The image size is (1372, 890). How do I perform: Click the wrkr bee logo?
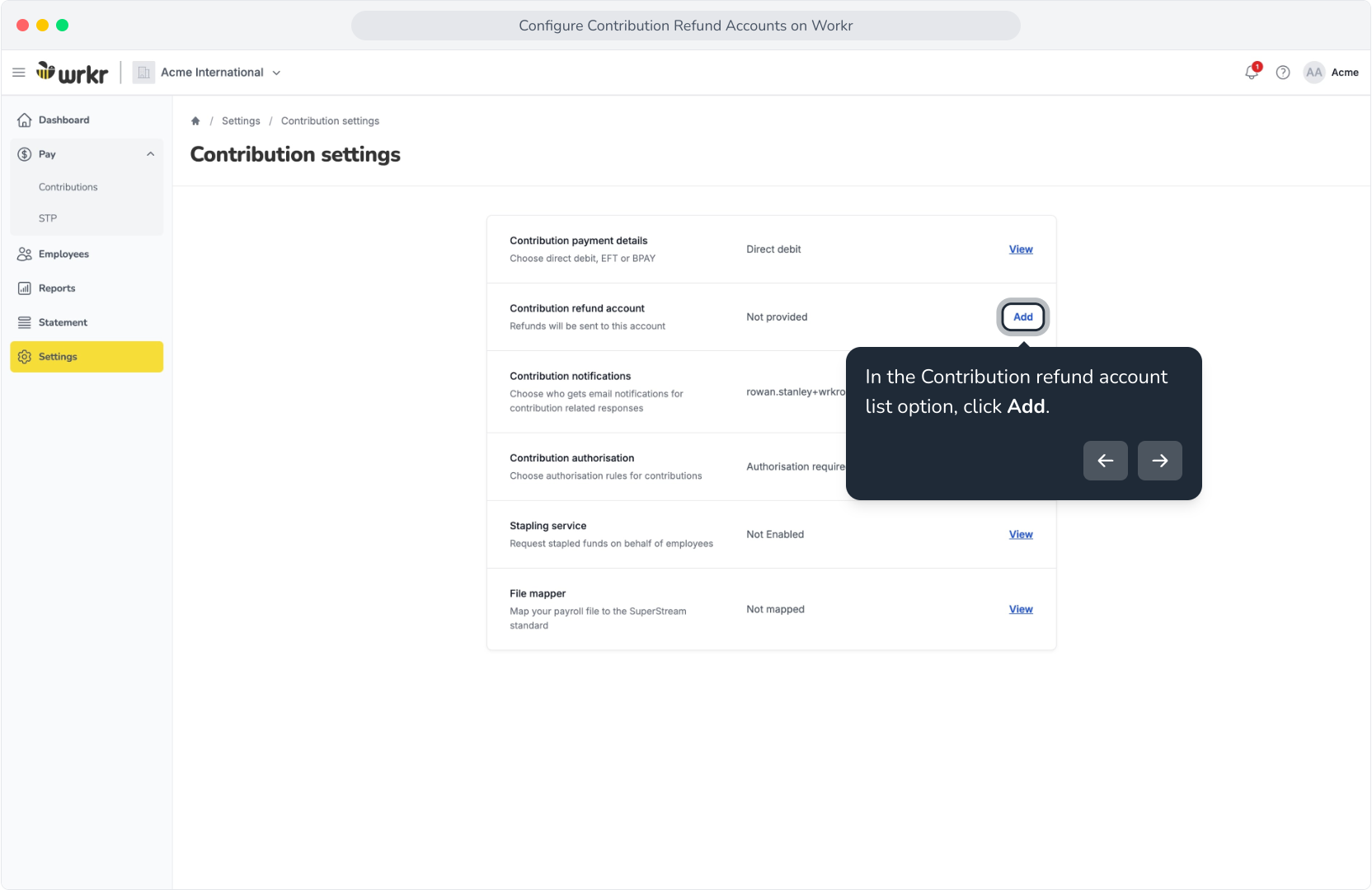coord(72,73)
